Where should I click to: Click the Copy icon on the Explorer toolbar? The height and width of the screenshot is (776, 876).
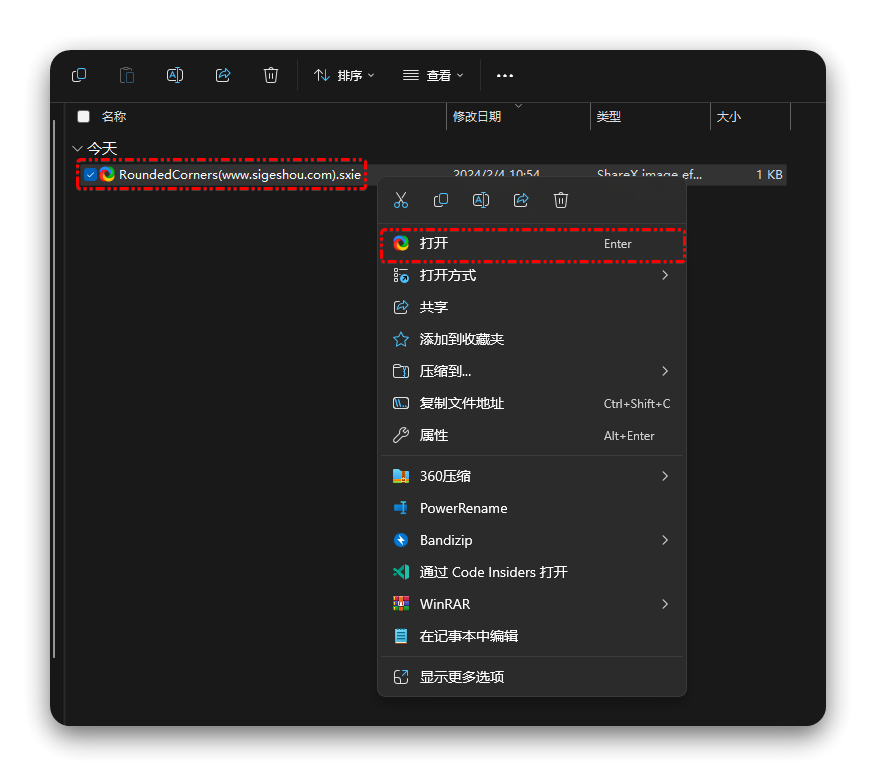point(79,75)
